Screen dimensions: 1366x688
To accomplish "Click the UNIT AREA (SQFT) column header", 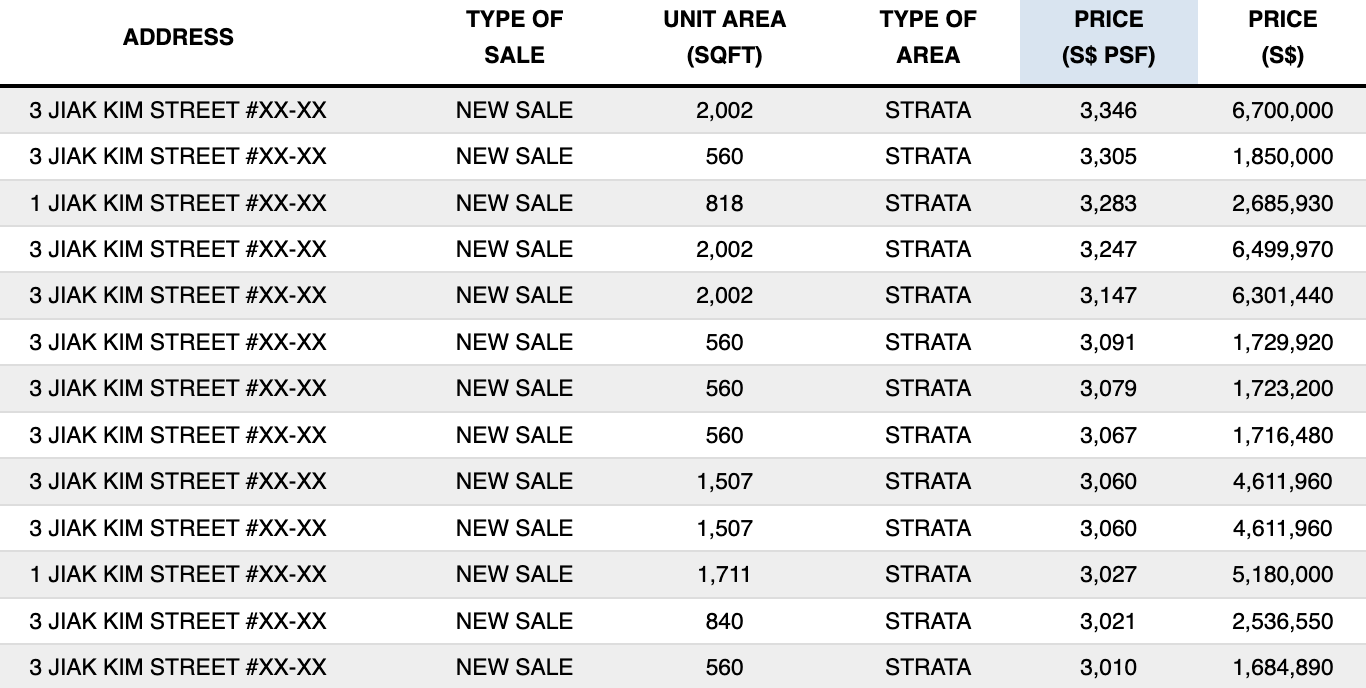I will [x=724, y=38].
